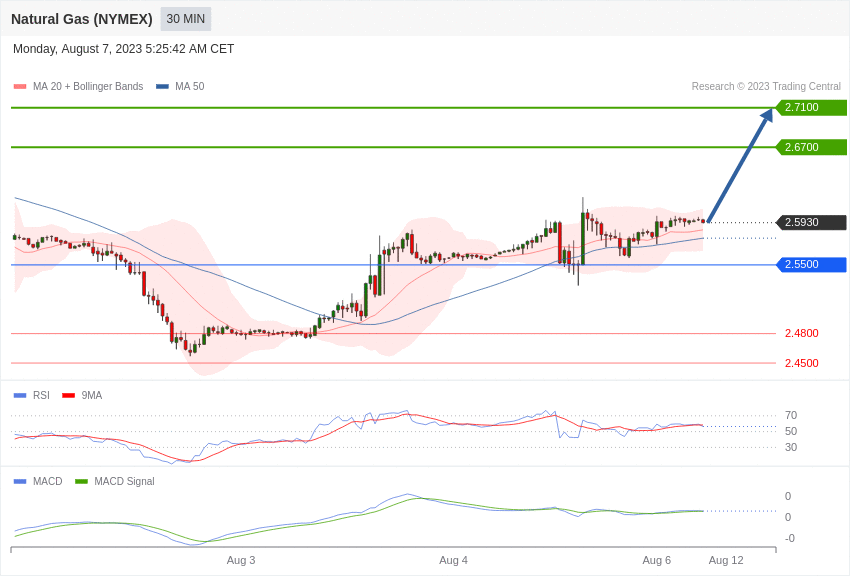
Task: Click the Natural Gas (NYMEX) title
Action: (82, 19)
